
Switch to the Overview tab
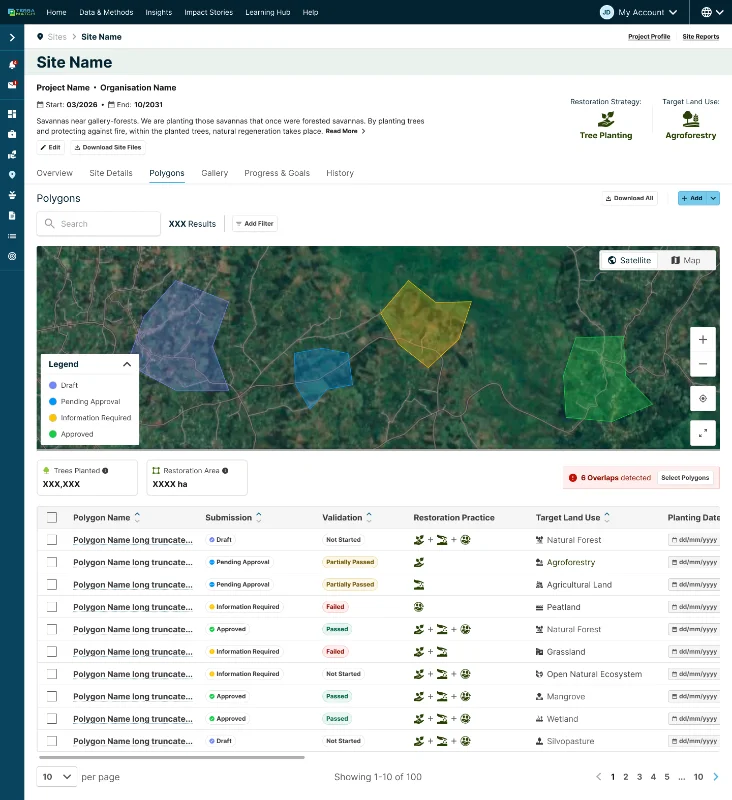(x=55, y=173)
